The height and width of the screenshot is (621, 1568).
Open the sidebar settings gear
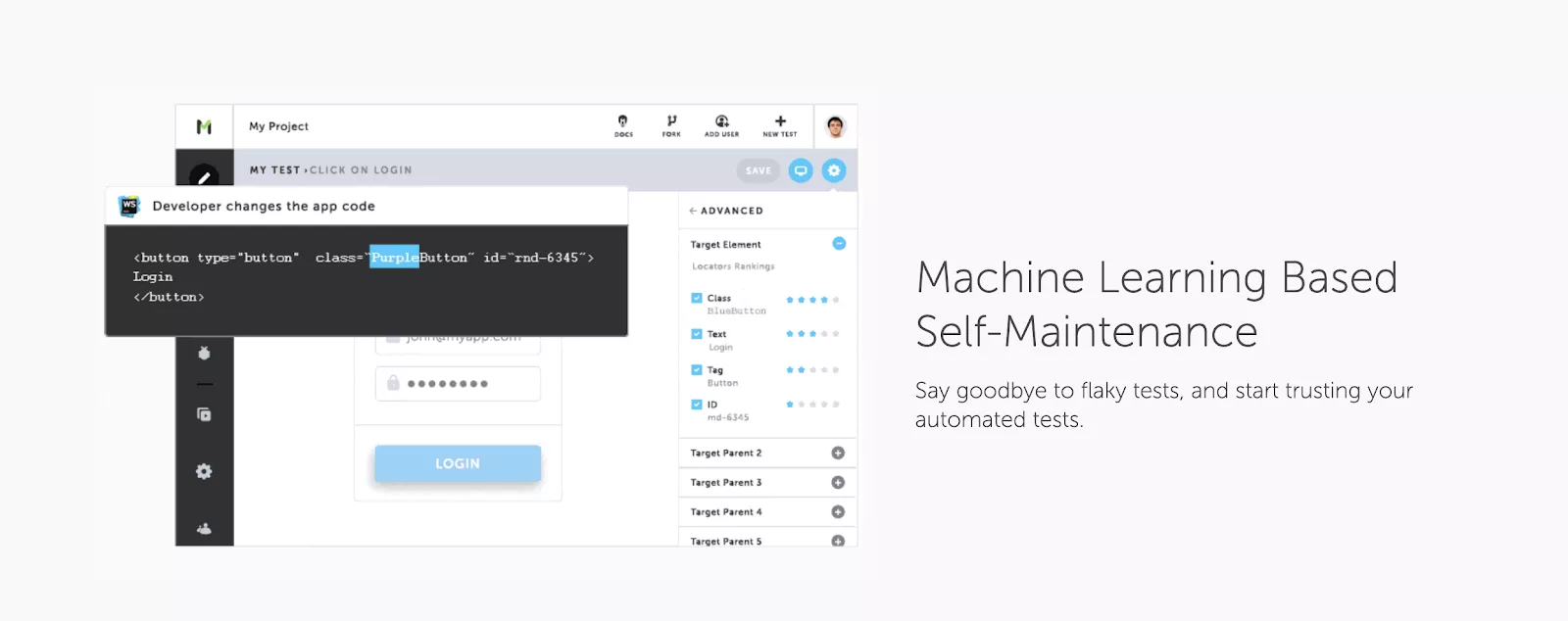pyautogui.click(x=204, y=471)
